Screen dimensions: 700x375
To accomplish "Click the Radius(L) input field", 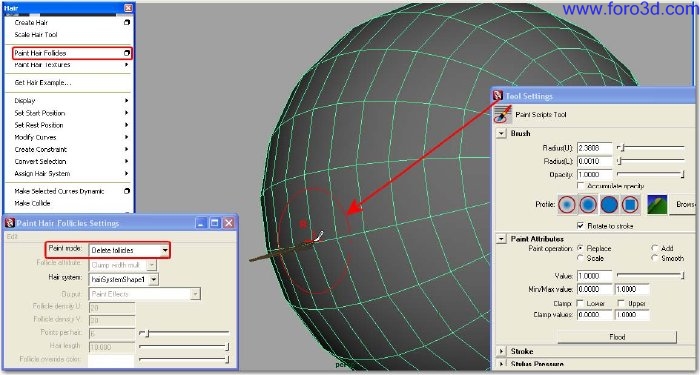I will point(594,161).
